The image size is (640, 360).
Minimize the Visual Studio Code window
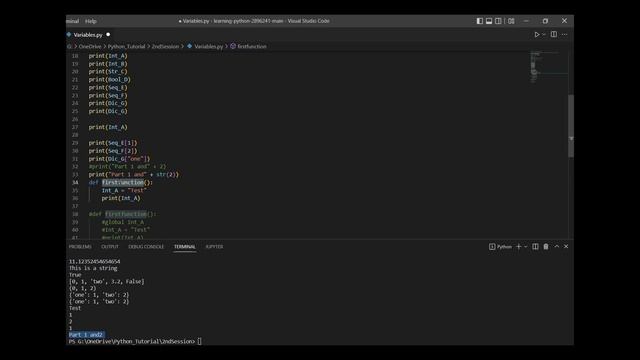(x=526, y=21)
